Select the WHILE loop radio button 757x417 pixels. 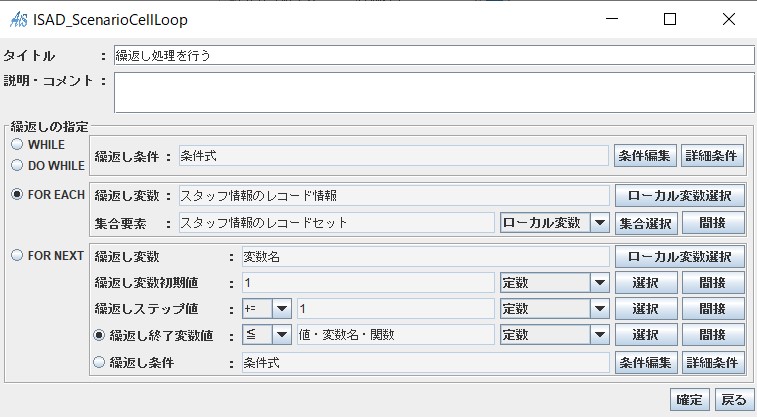17,144
